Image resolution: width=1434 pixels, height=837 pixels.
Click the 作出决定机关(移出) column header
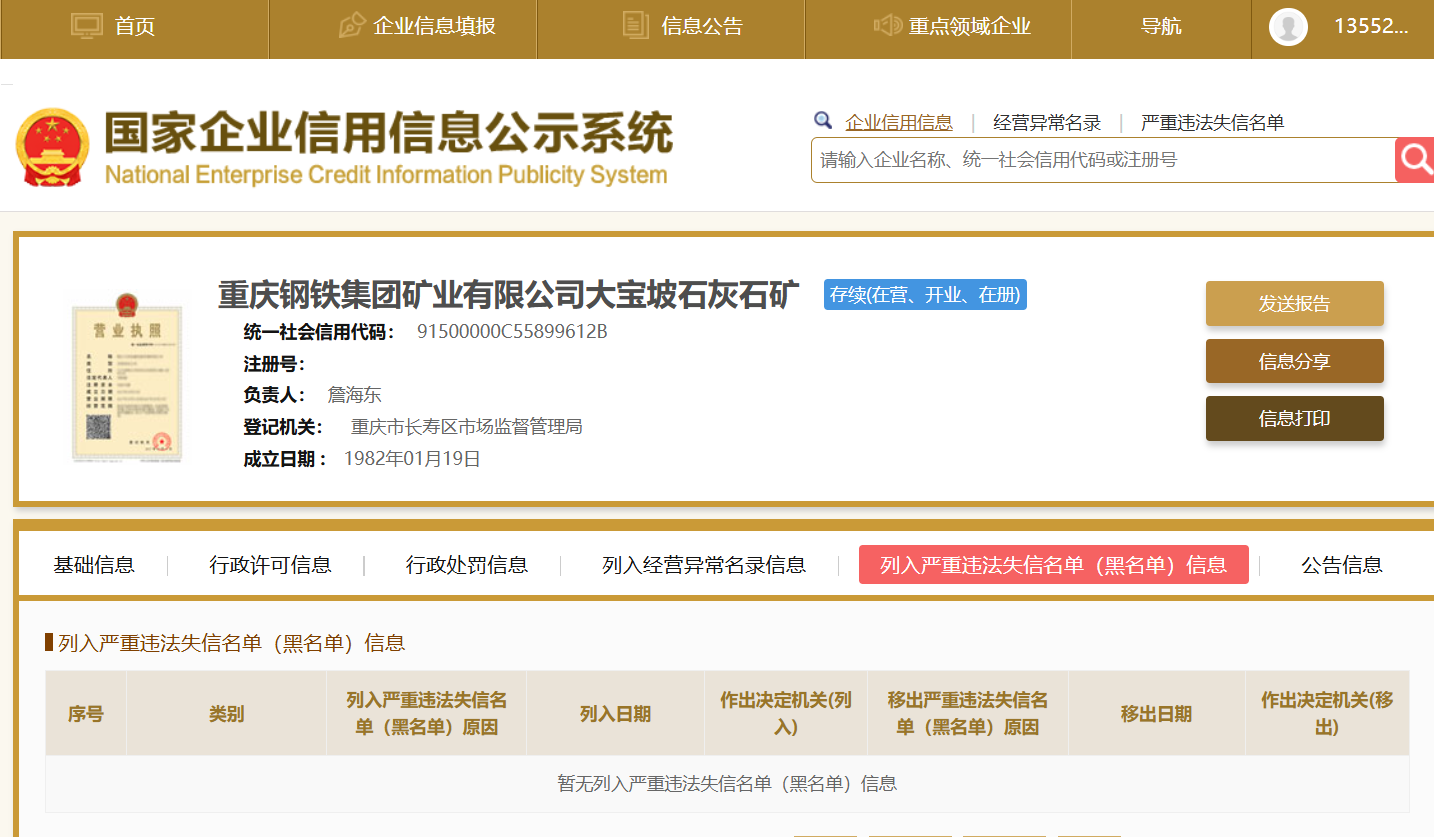tap(1327, 714)
